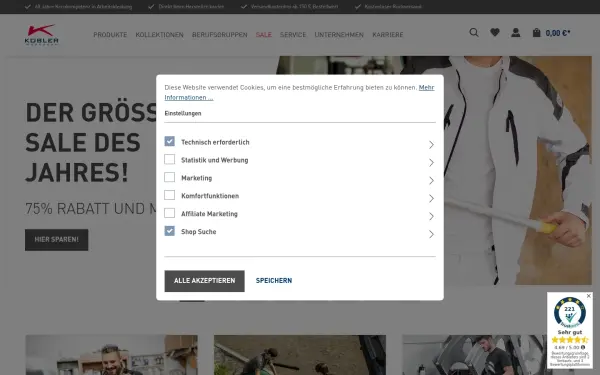Open the shopping bag cart icon
Viewport: 600px width, 375px height.
pos(536,33)
